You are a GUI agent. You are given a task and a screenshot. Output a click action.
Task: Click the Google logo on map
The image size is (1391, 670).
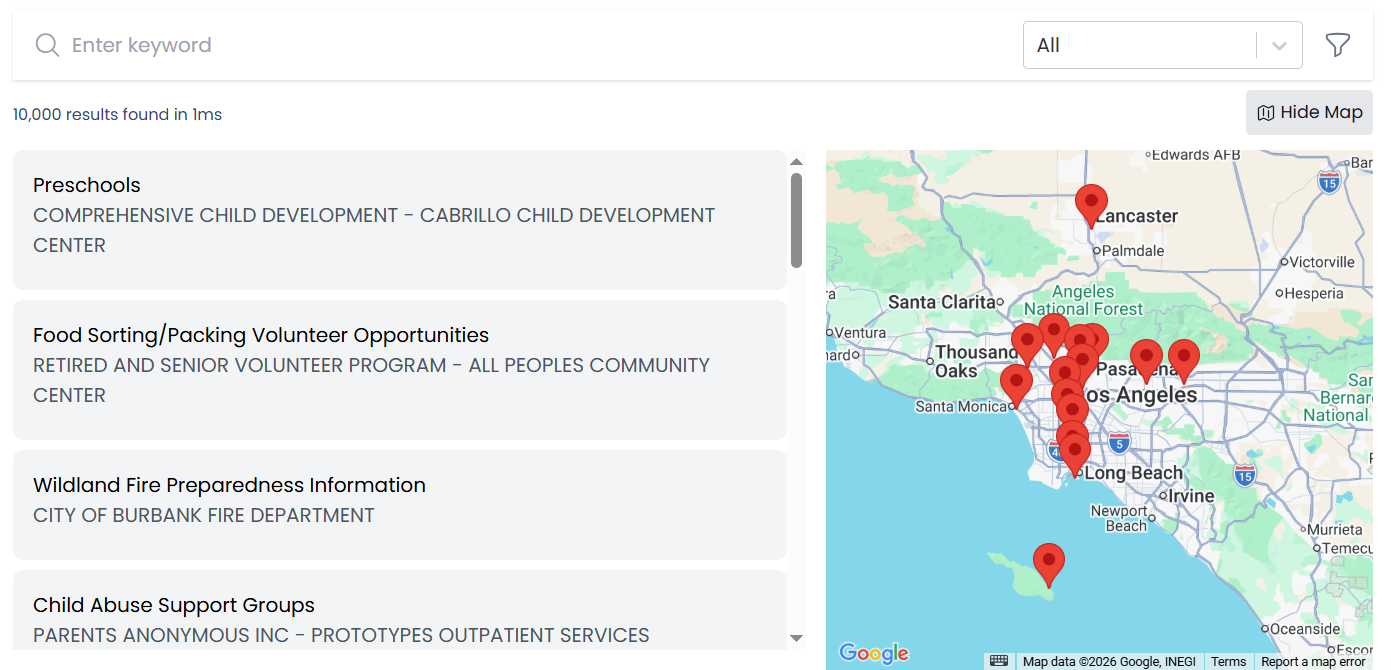(x=873, y=653)
